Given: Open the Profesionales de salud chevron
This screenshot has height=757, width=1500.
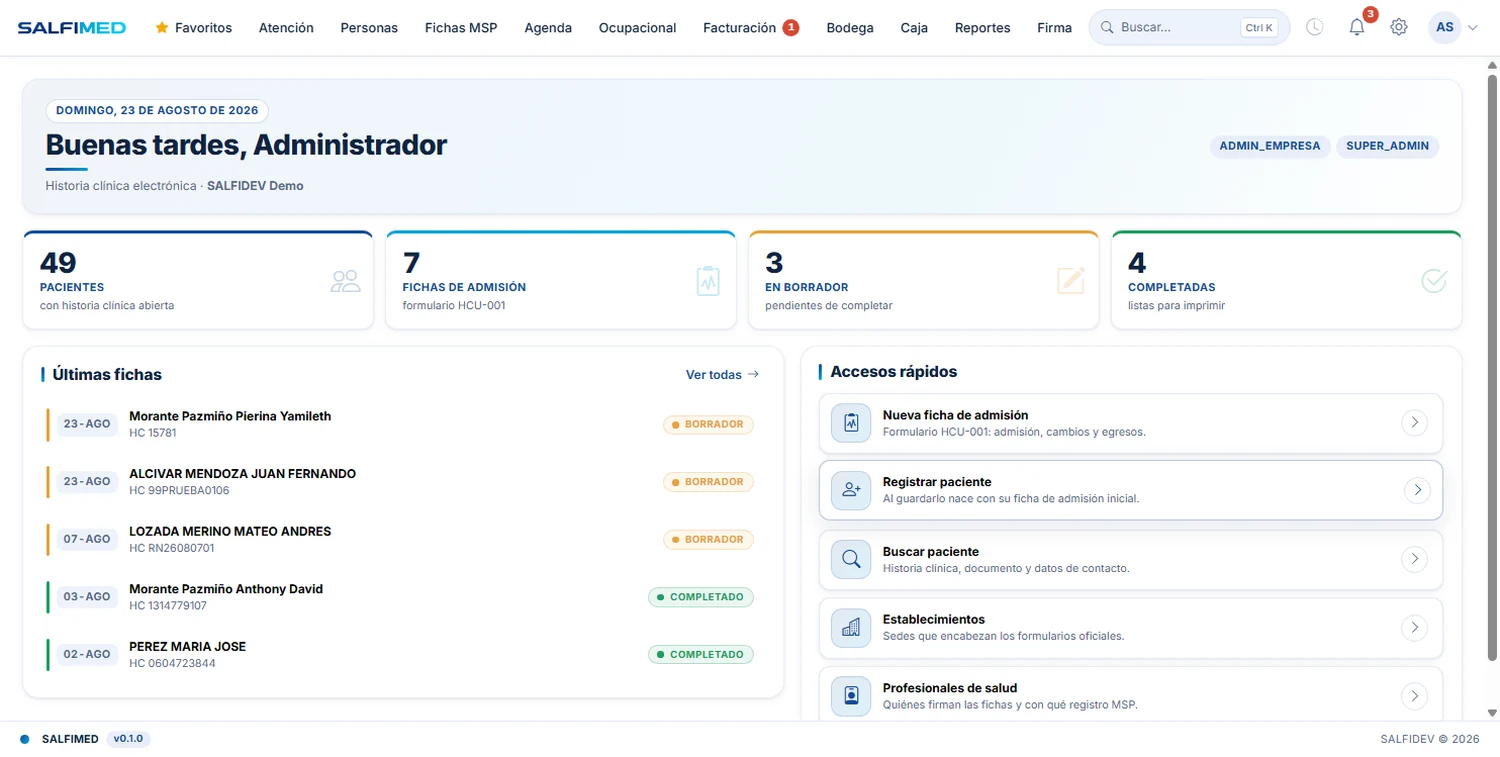Looking at the screenshot, I should 1413,696.
